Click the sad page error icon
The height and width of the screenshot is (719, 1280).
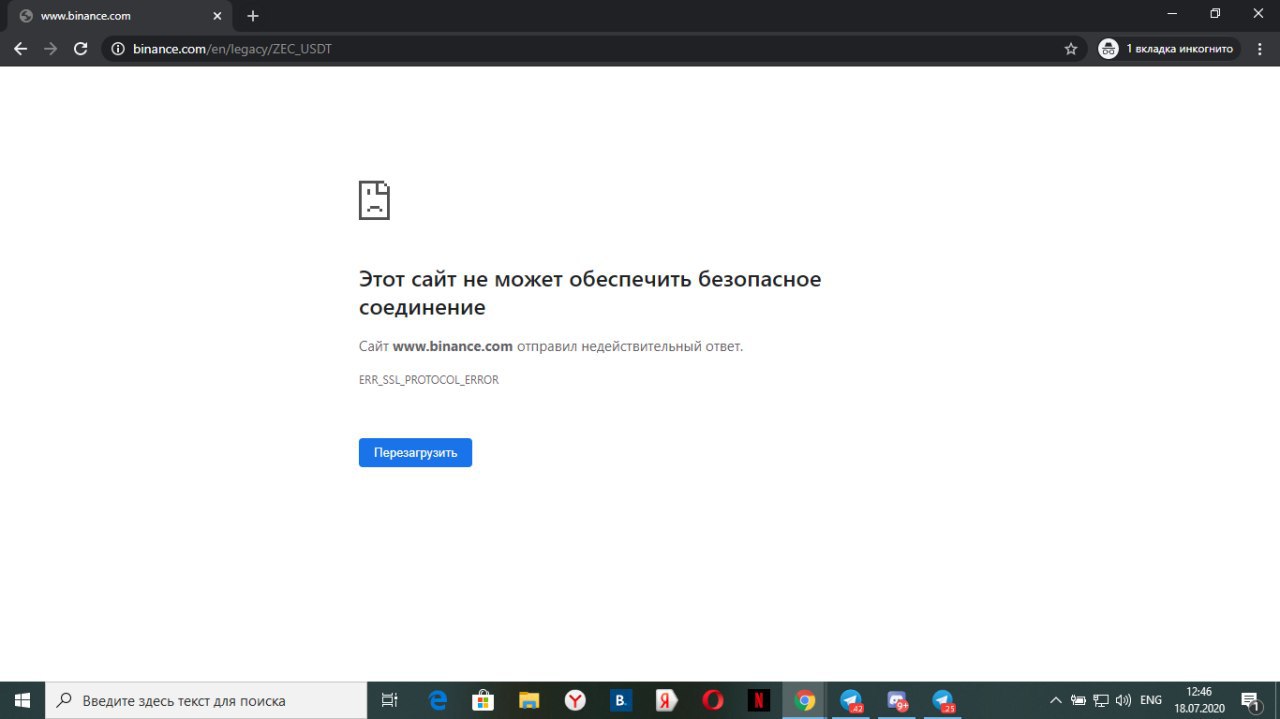click(374, 200)
